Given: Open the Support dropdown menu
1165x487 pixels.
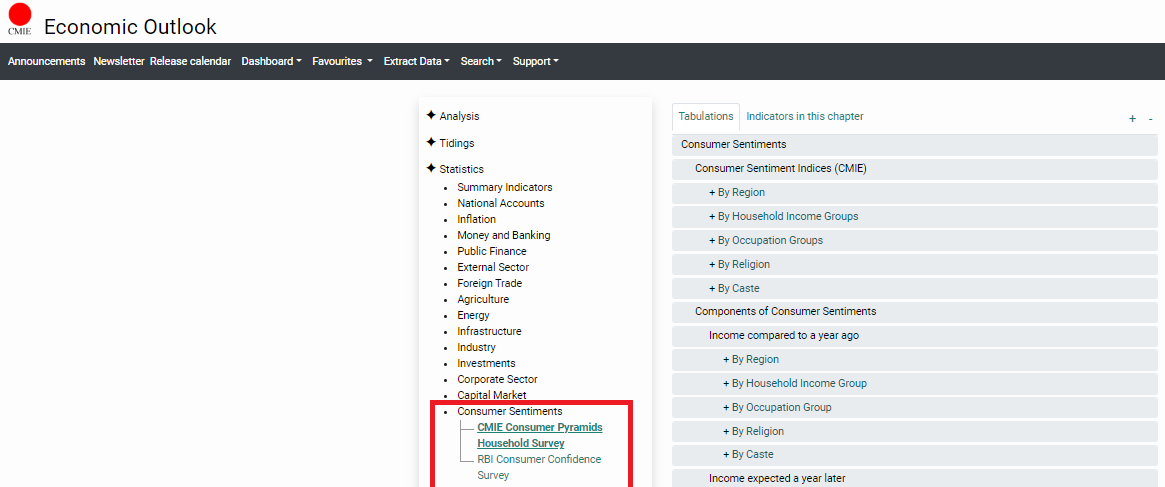Looking at the screenshot, I should pos(535,61).
